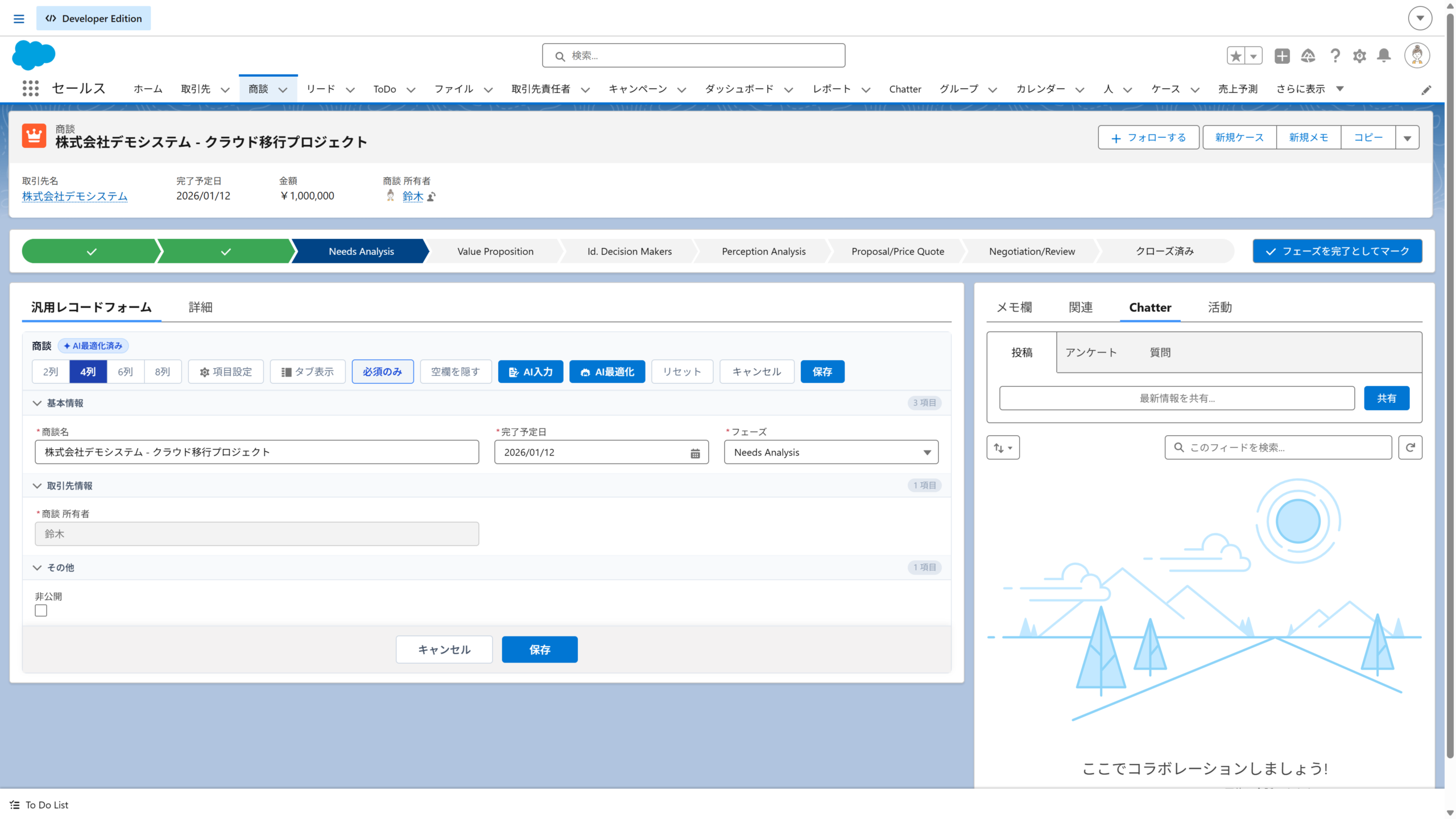Click the favorites star icon

pyautogui.click(x=1236, y=56)
